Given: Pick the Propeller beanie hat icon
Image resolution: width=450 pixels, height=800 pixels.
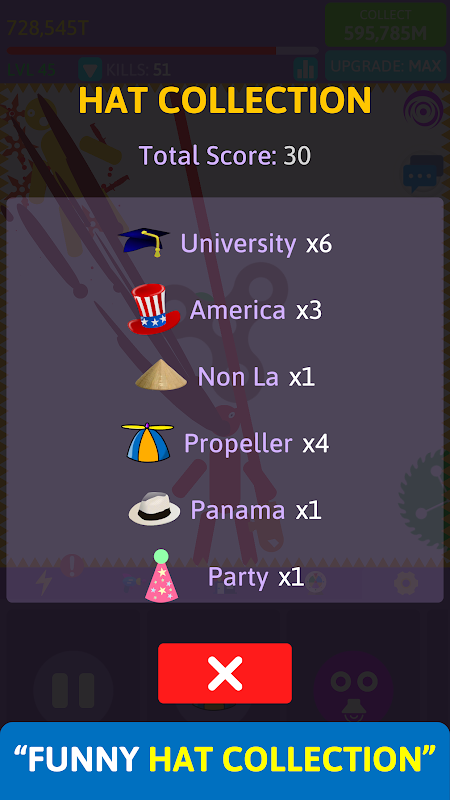Looking at the screenshot, I should click(x=147, y=442).
